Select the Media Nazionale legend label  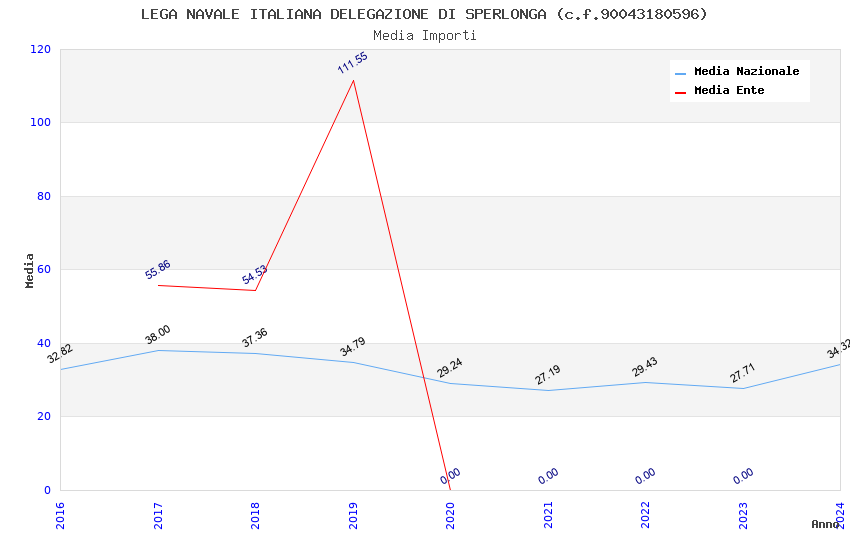746,71
